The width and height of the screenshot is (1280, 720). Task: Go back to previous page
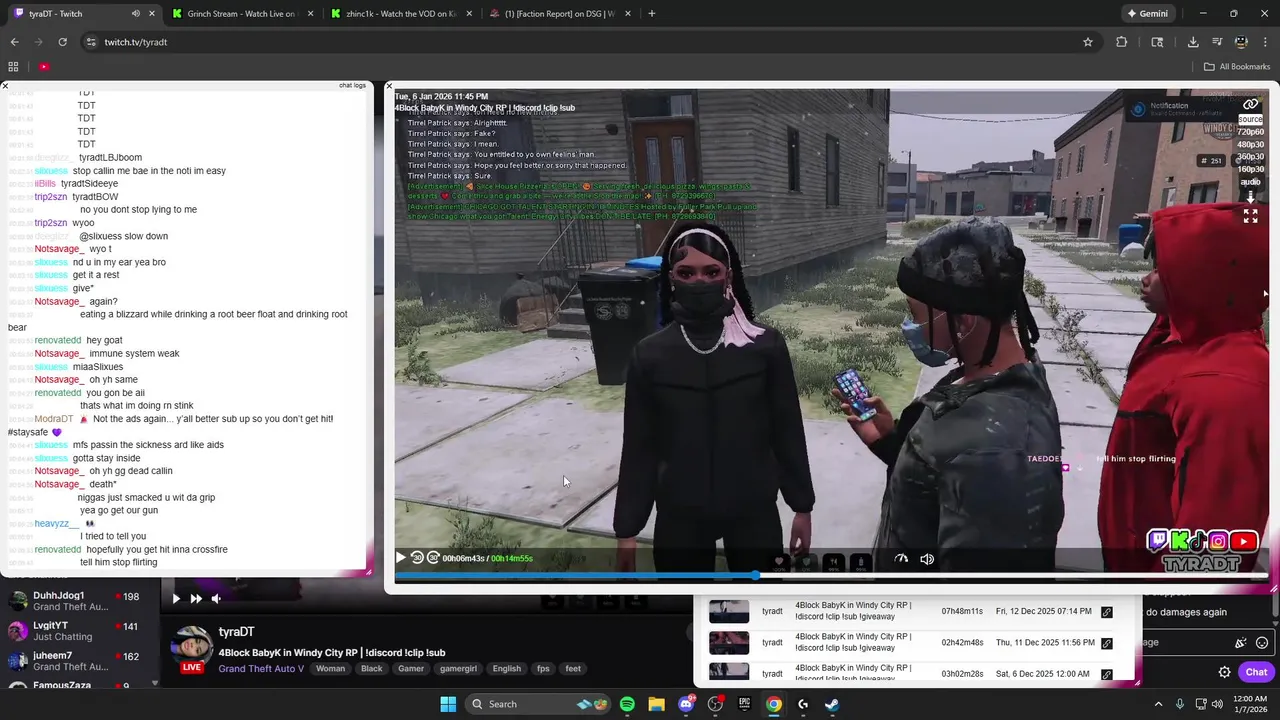14,42
